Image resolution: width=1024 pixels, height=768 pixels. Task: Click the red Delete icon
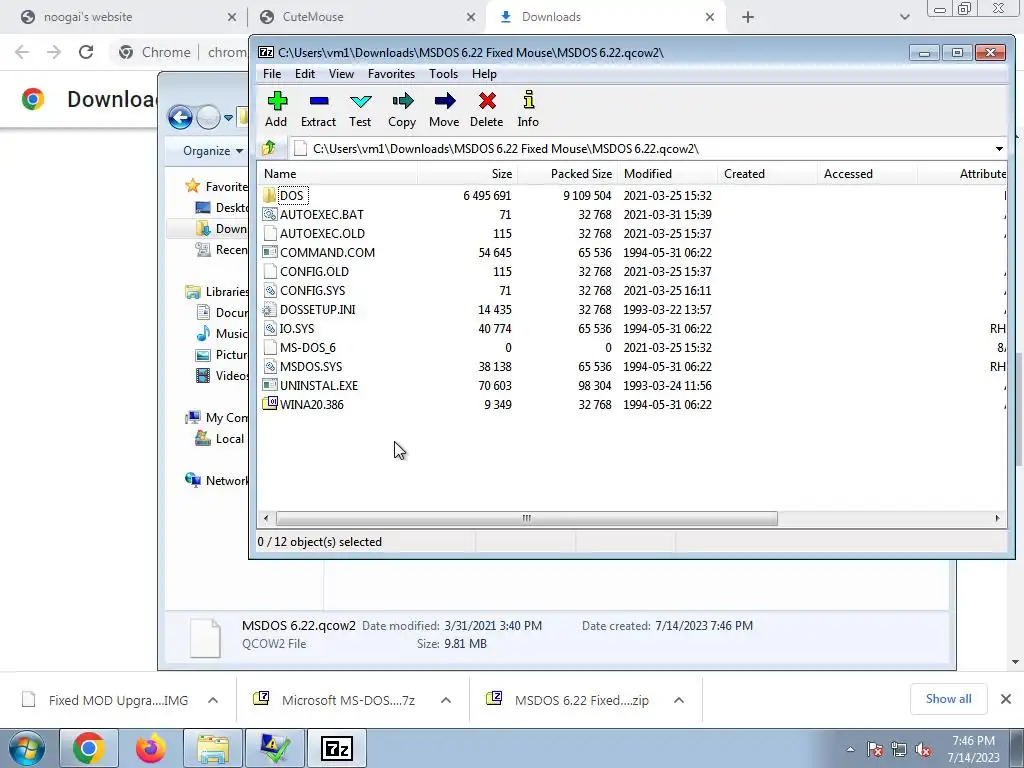pyautogui.click(x=487, y=101)
